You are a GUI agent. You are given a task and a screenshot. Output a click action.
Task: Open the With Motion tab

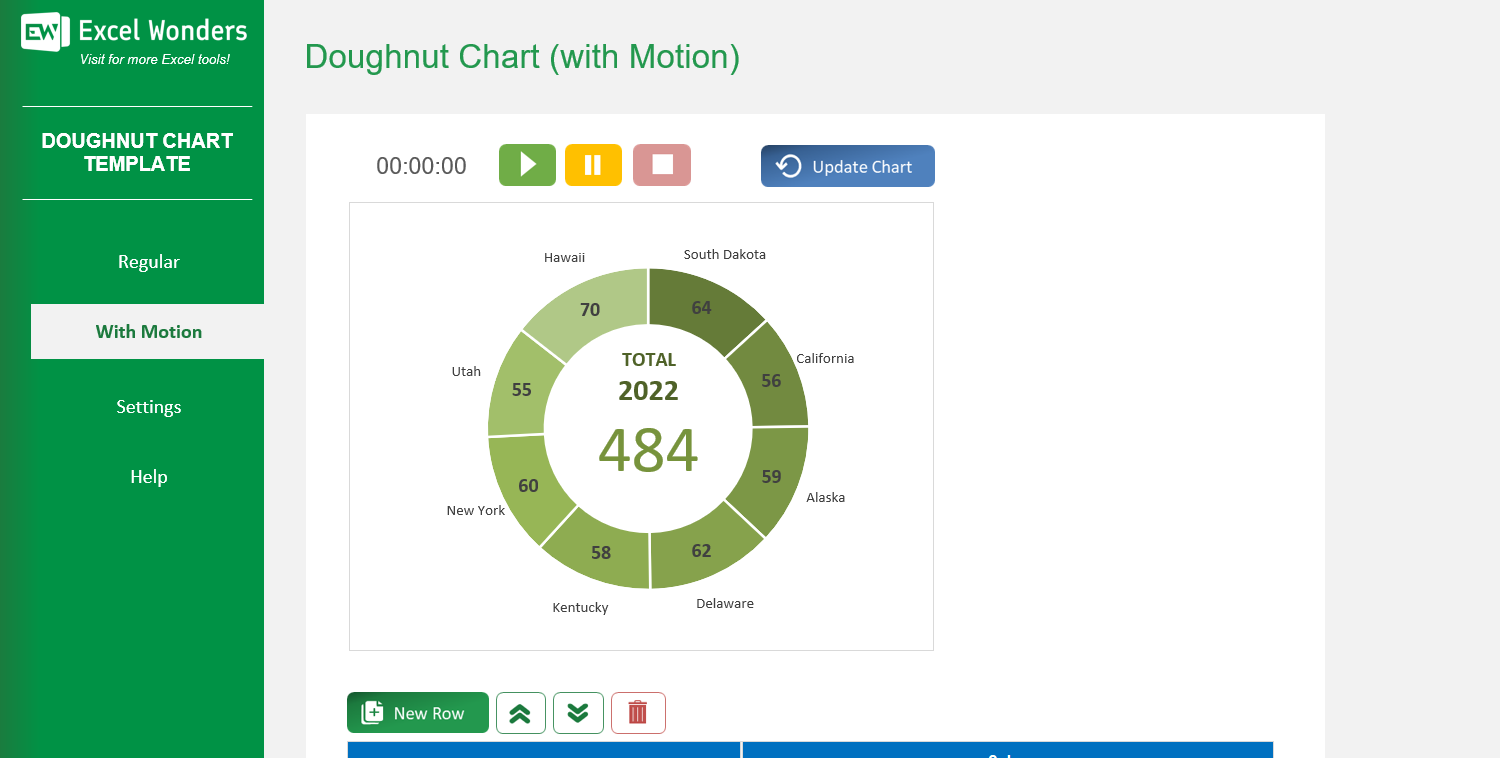coord(148,331)
